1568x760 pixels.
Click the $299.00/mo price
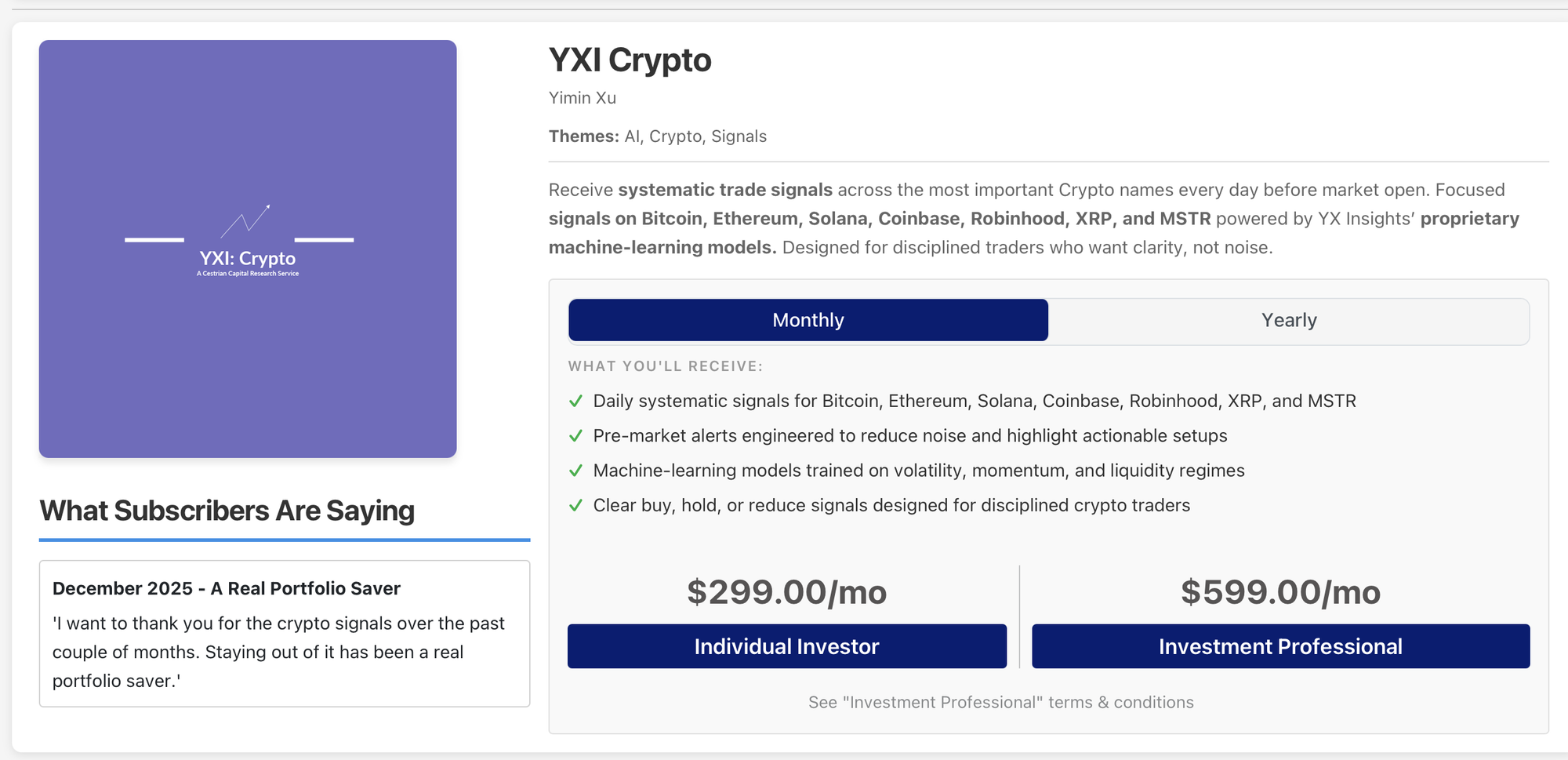coord(786,592)
